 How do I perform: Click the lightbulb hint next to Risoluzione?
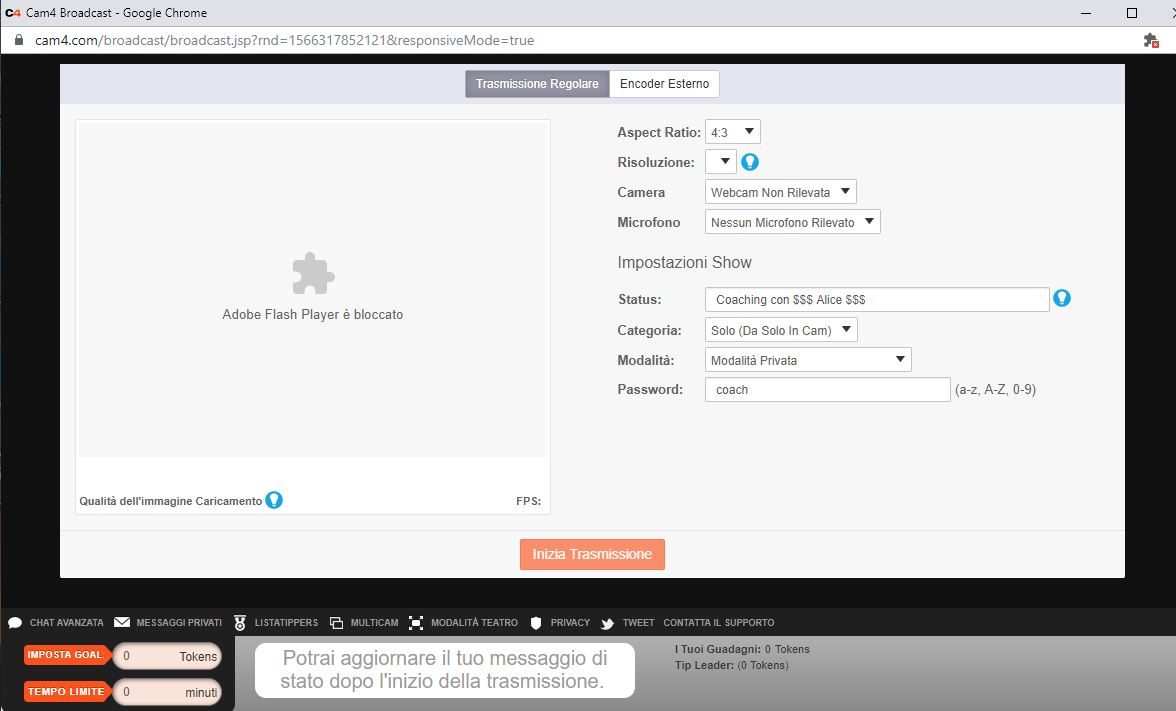click(x=749, y=161)
